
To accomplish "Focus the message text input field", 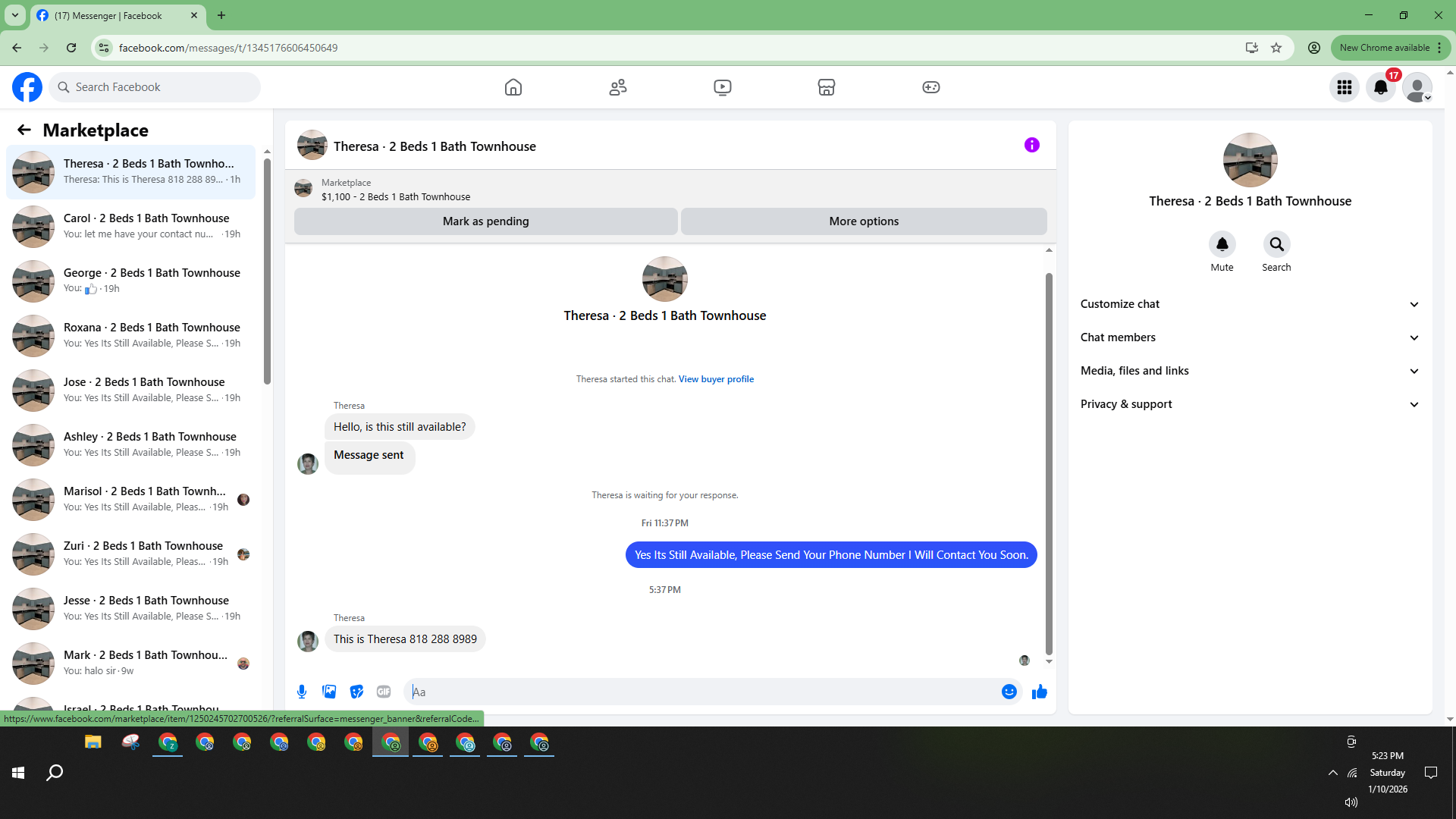I will 701,692.
